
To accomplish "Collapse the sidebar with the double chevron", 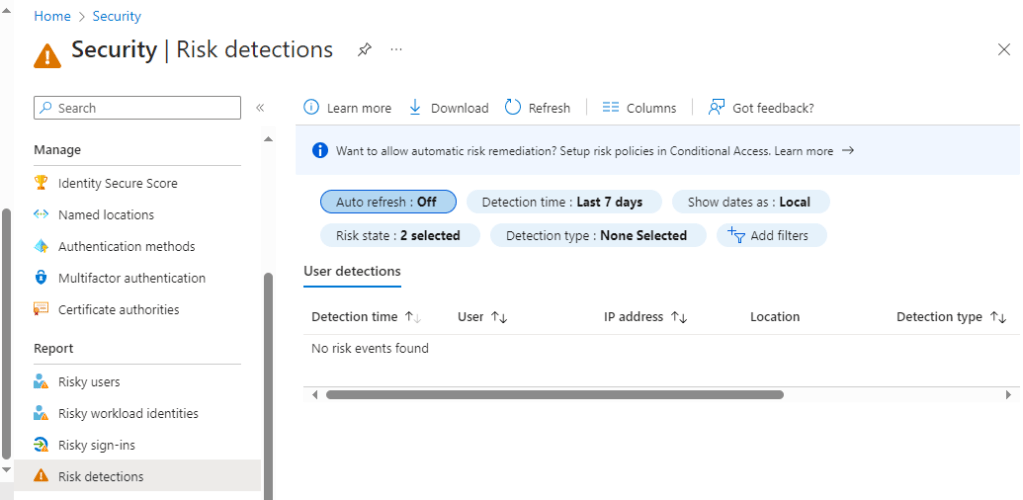I will [260, 108].
